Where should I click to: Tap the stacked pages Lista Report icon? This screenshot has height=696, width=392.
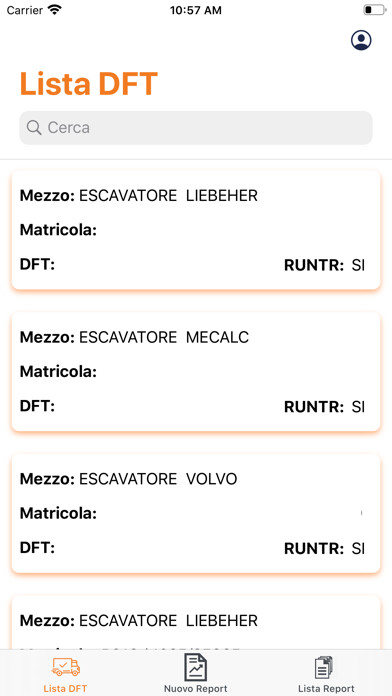click(324, 668)
